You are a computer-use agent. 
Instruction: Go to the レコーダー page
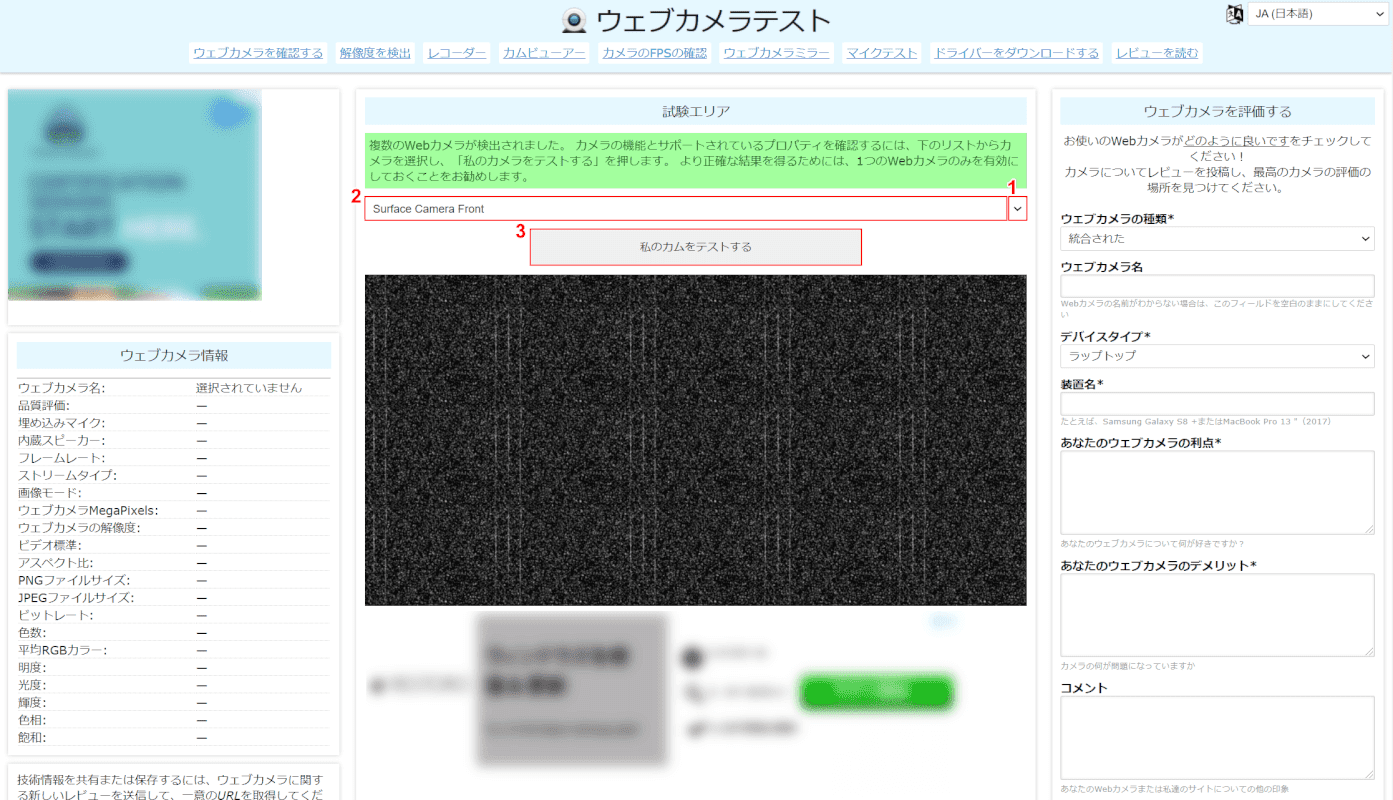coord(457,53)
